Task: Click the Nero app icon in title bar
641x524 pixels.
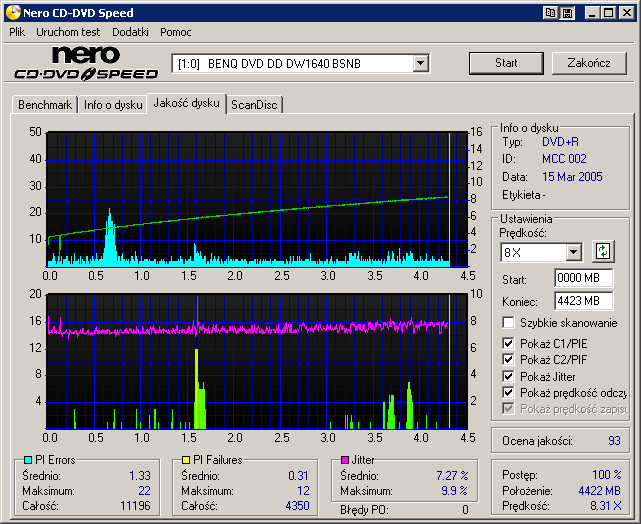Action: point(13,12)
